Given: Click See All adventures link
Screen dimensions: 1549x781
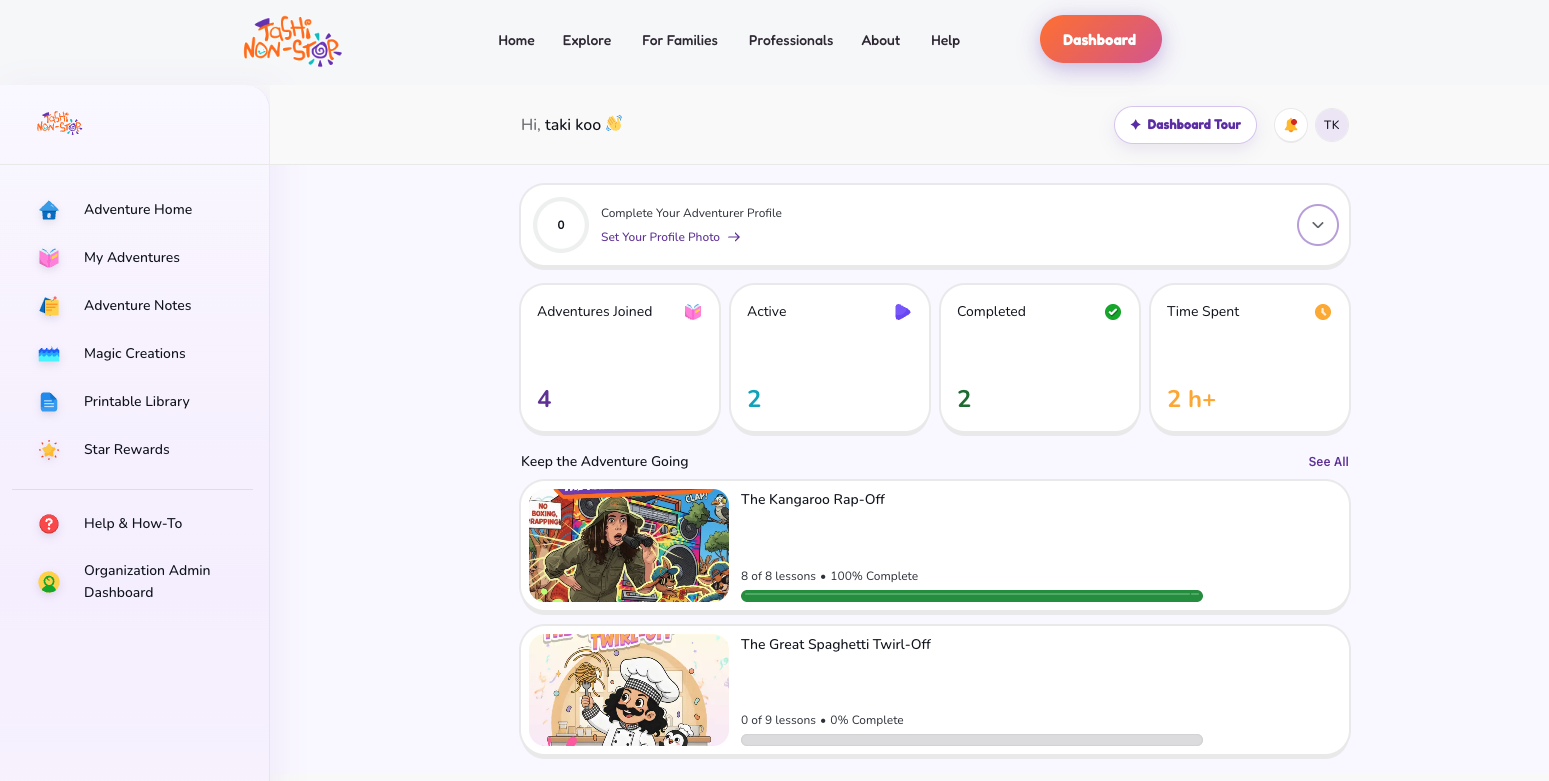Looking at the screenshot, I should click(1328, 462).
